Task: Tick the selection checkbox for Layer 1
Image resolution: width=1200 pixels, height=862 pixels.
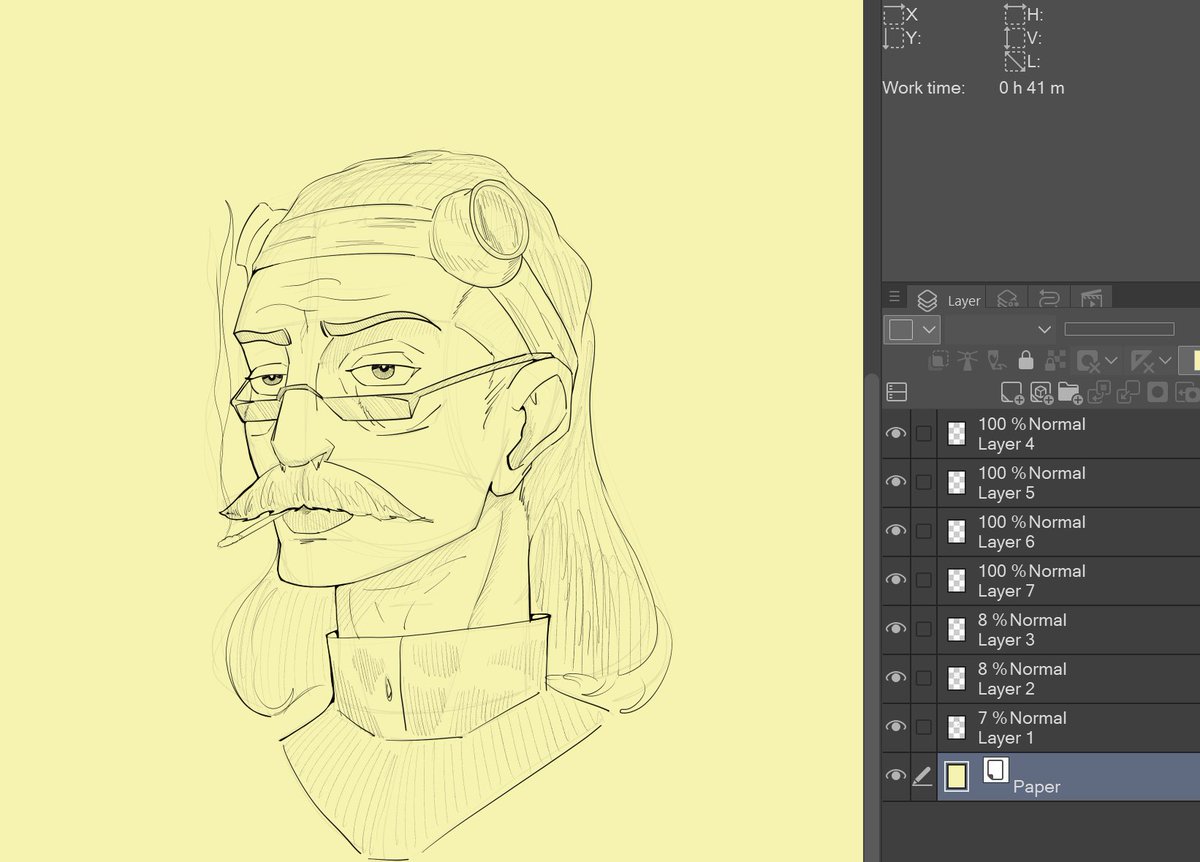Action: [923, 727]
